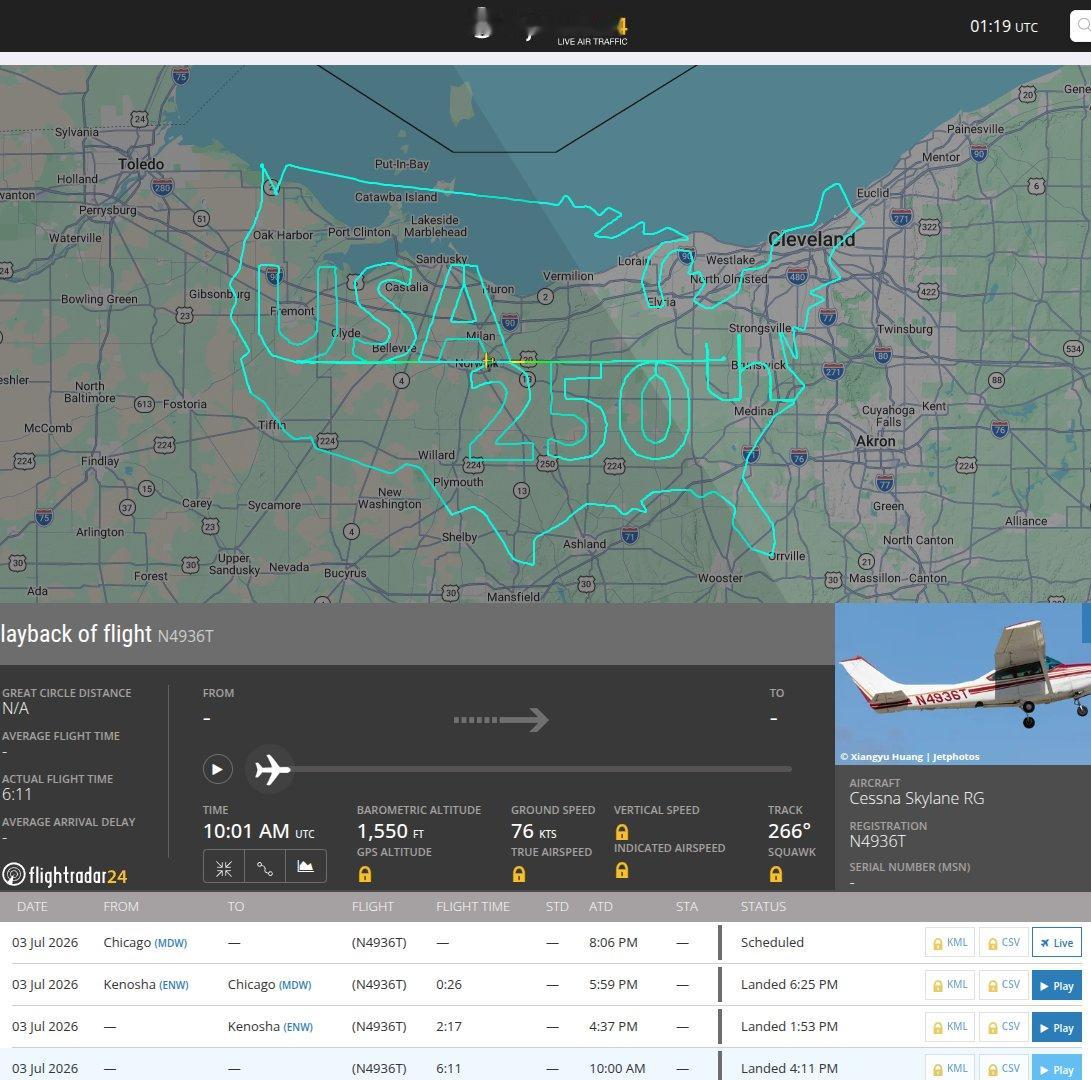
Task: Open MDW link in the Chicago To cell
Action: pyautogui.click(x=295, y=985)
